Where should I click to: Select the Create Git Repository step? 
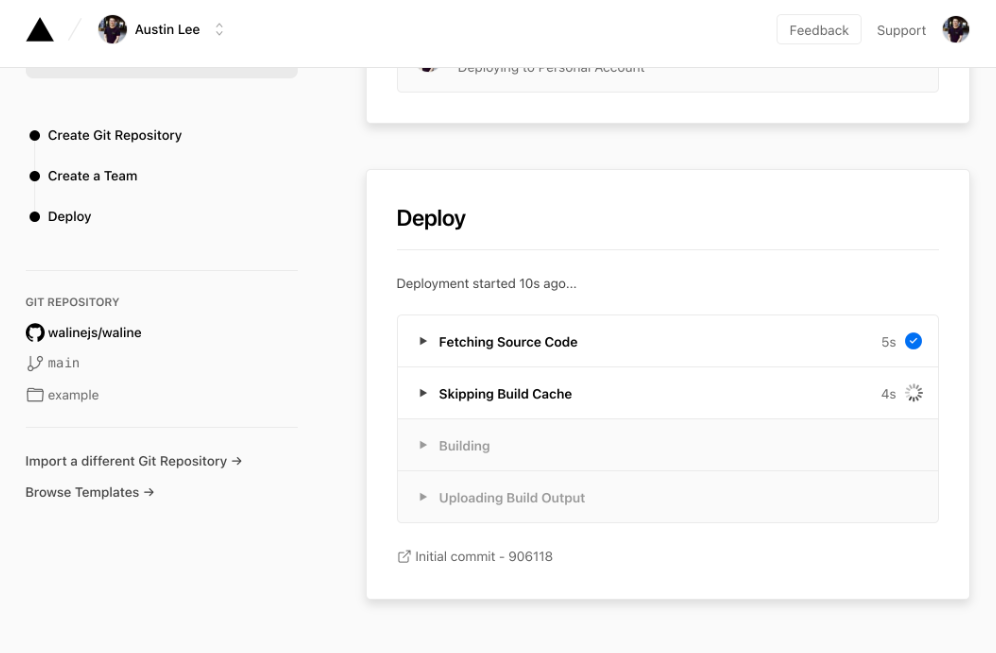(114, 135)
